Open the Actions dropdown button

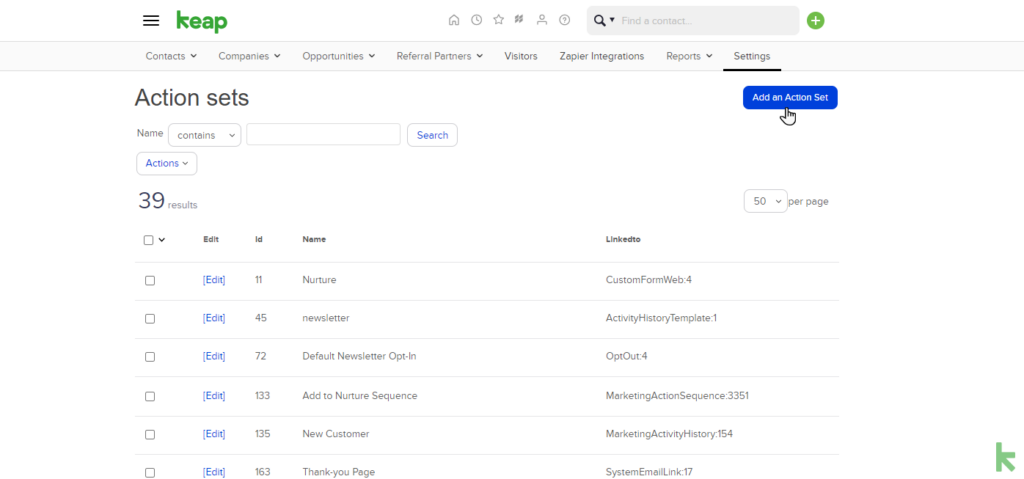167,163
